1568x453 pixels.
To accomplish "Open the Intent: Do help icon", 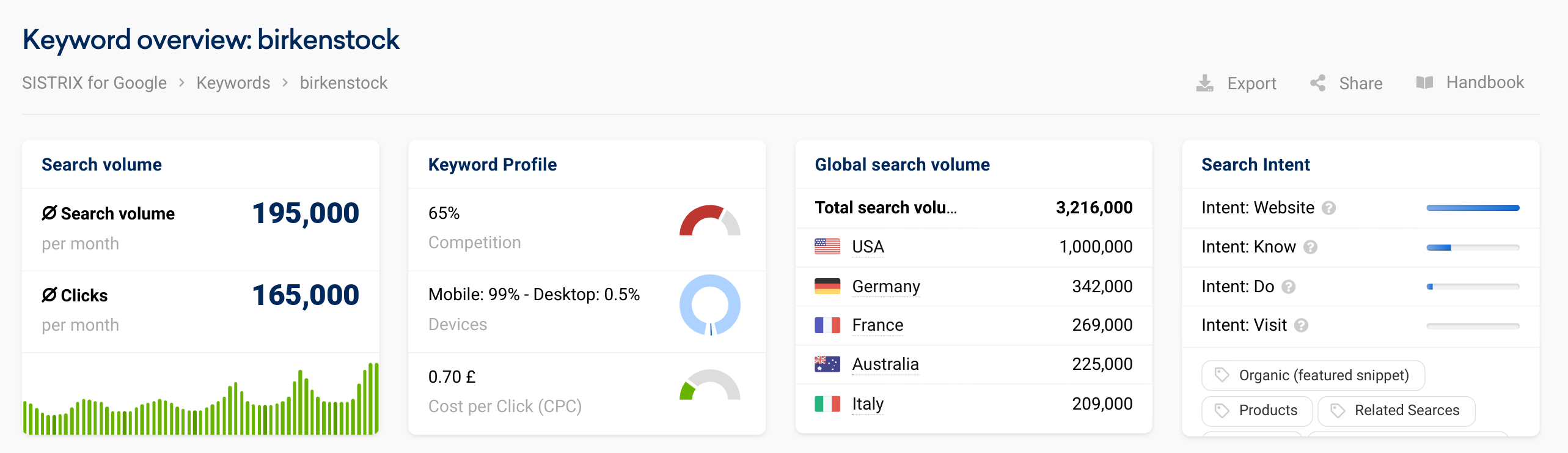I will pos(1288,287).
